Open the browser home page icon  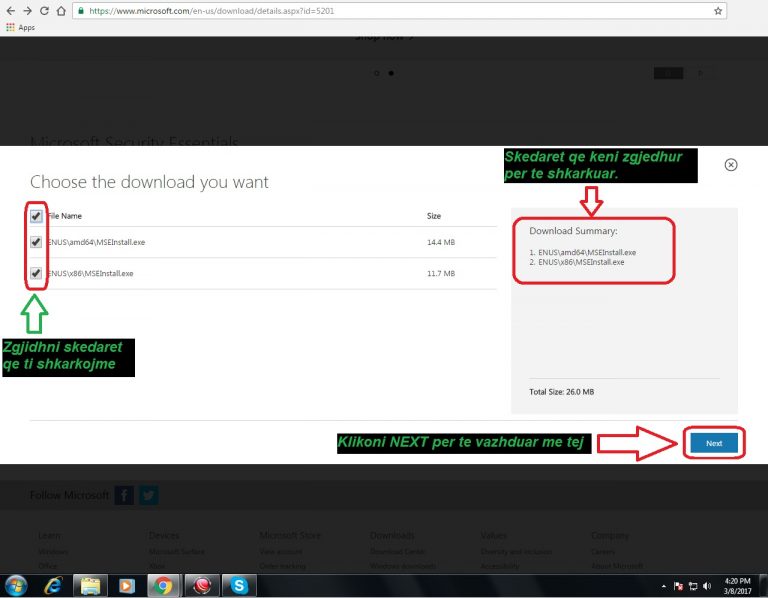coord(61,11)
